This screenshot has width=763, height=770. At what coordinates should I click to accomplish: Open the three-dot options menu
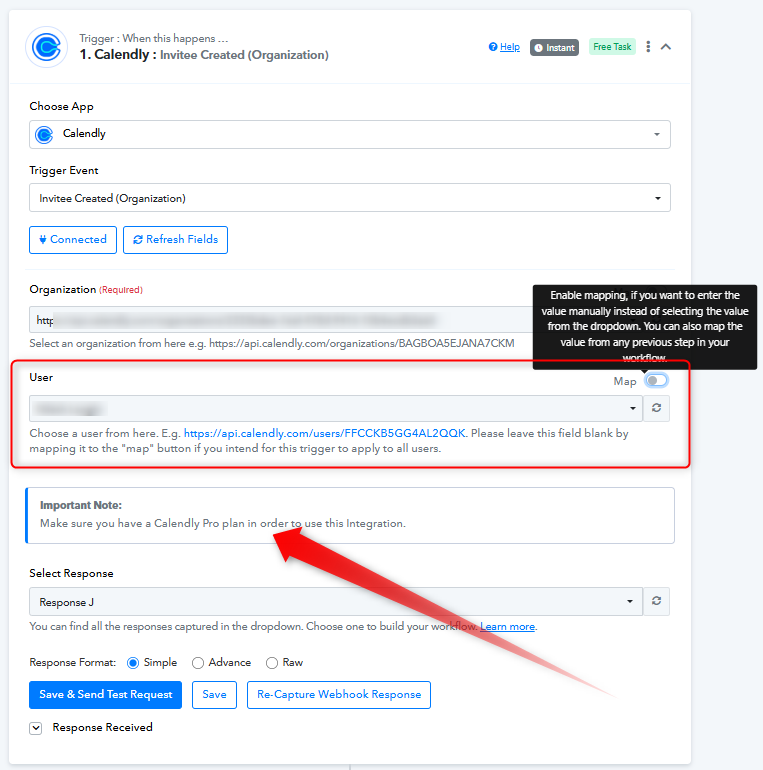coord(648,47)
